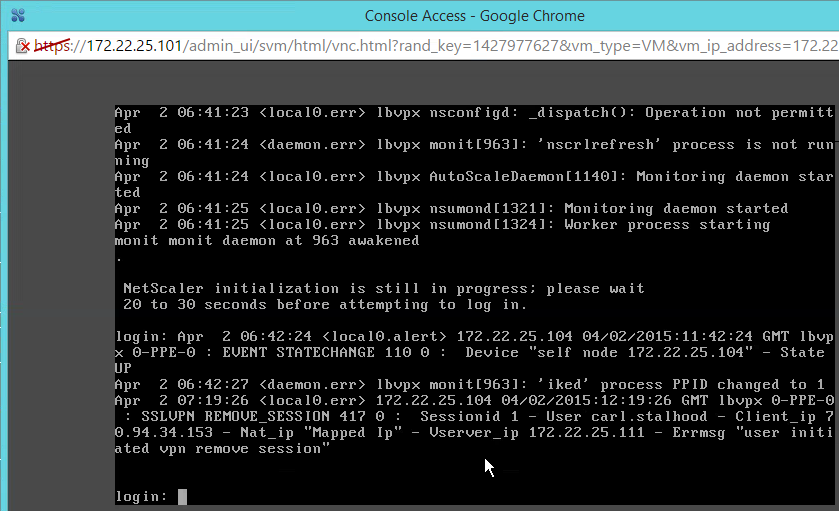Click '20 to 30 seconds before attempting' line
Image resolution: width=839 pixels, height=511 pixels.
325,304
